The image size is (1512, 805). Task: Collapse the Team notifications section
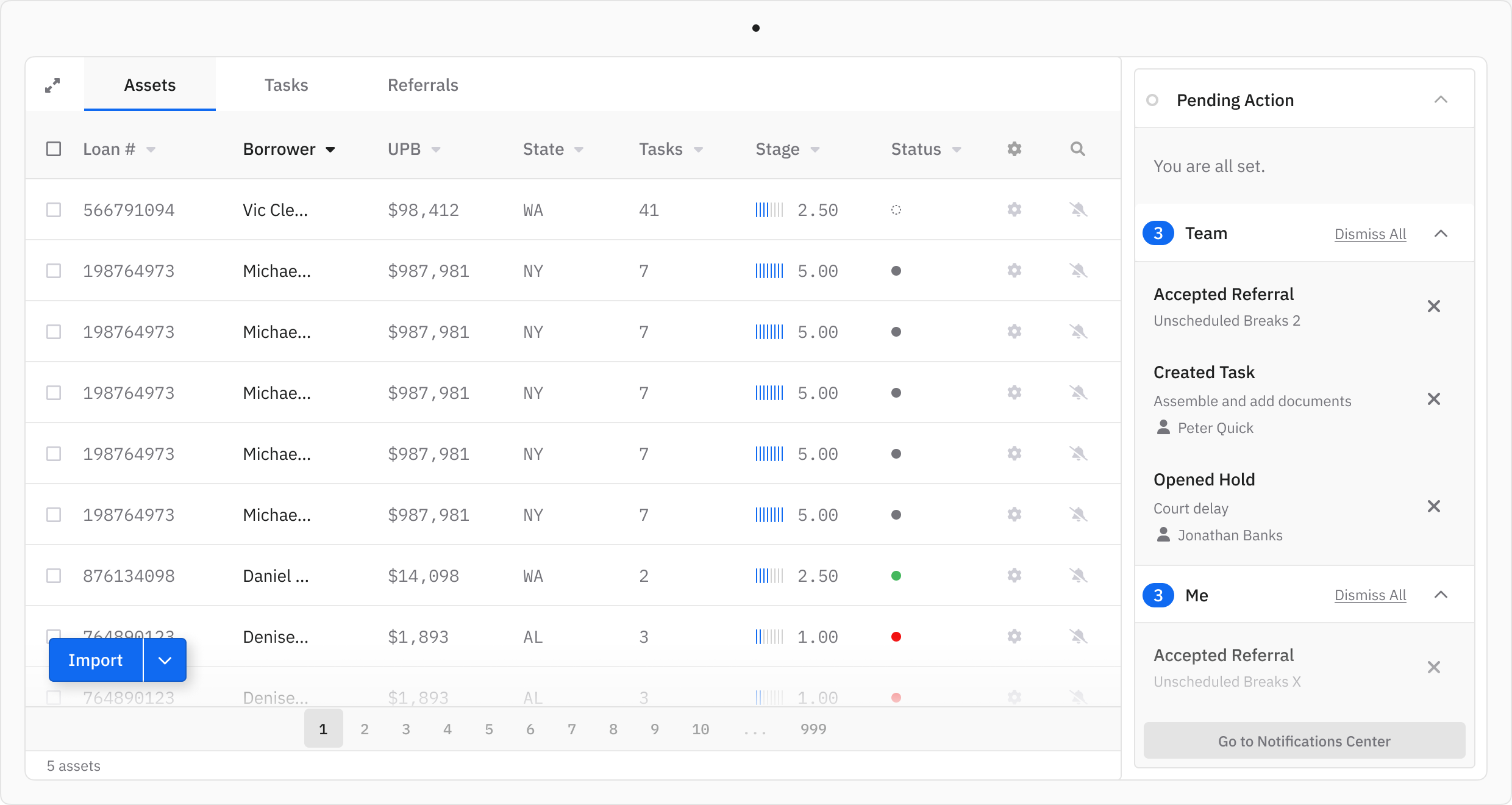1441,234
